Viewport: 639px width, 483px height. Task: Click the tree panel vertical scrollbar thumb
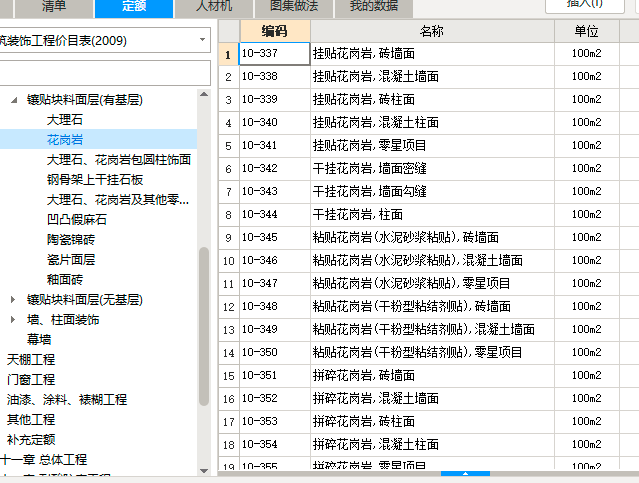(x=204, y=326)
